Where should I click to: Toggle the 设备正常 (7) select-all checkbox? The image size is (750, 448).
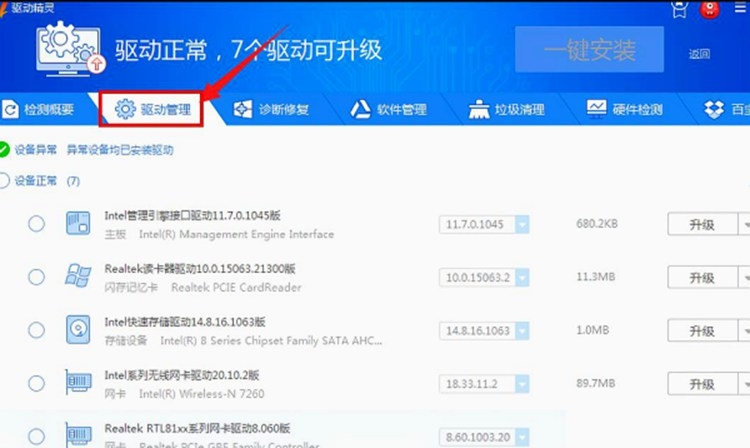click(x=4, y=180)
